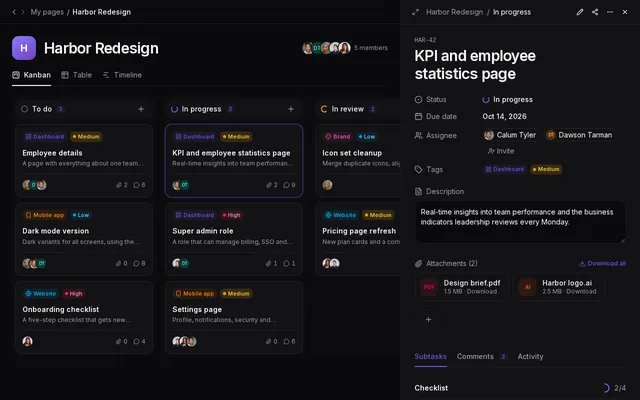
Task: Click the High tag on Super admin role card
Action: pyautogui.click(x=231, y=215)
